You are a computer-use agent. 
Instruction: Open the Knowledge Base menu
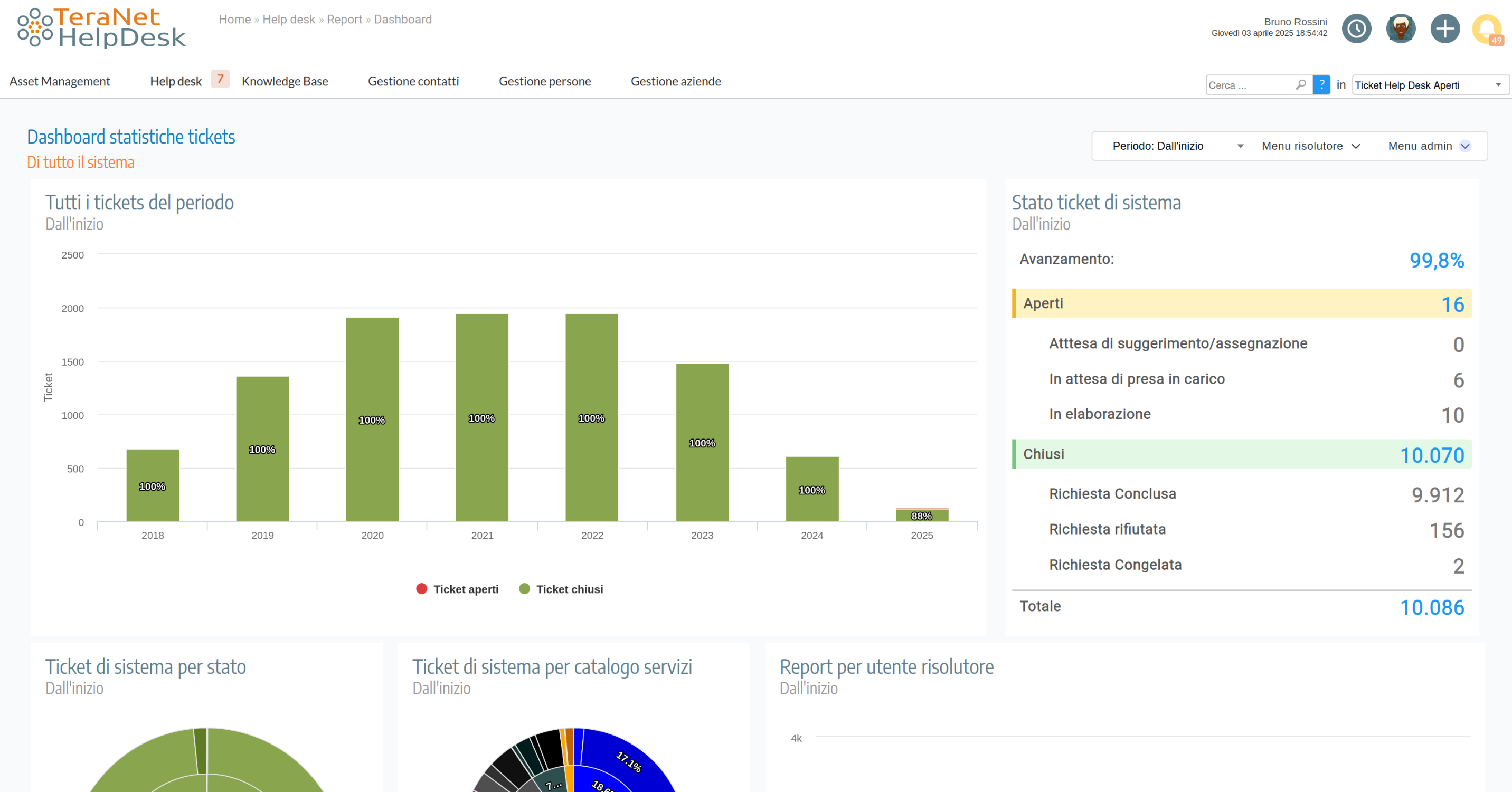pyautogui.click(x=285, y=82)
